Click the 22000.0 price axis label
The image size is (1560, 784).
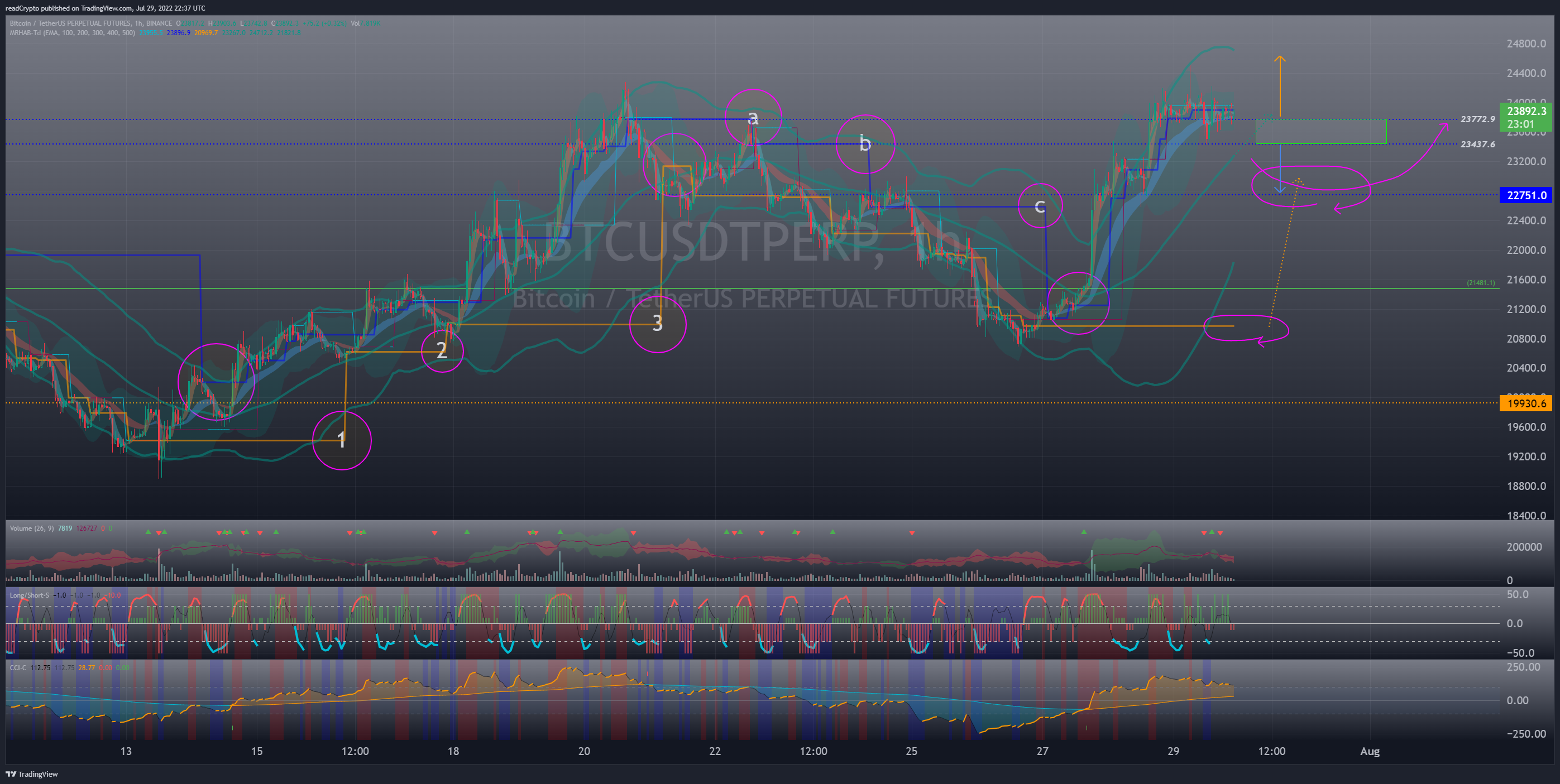pos(1526,250)
